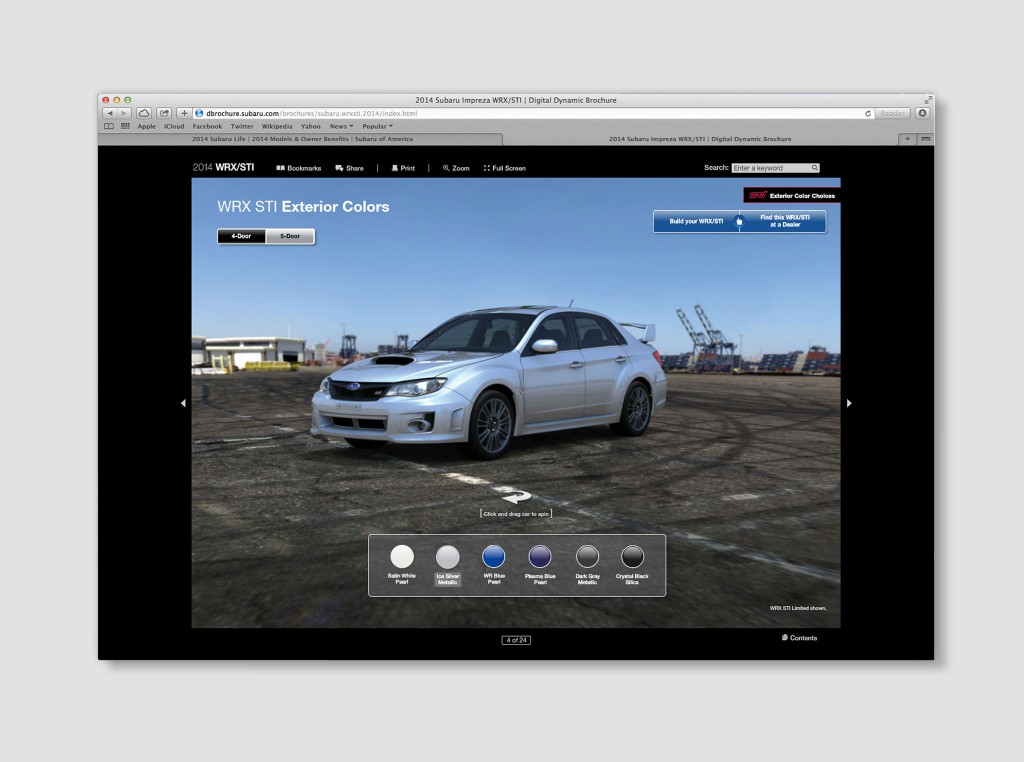Open the iCloud bookmark
The image size is (1024, 762).
(174, 127)
